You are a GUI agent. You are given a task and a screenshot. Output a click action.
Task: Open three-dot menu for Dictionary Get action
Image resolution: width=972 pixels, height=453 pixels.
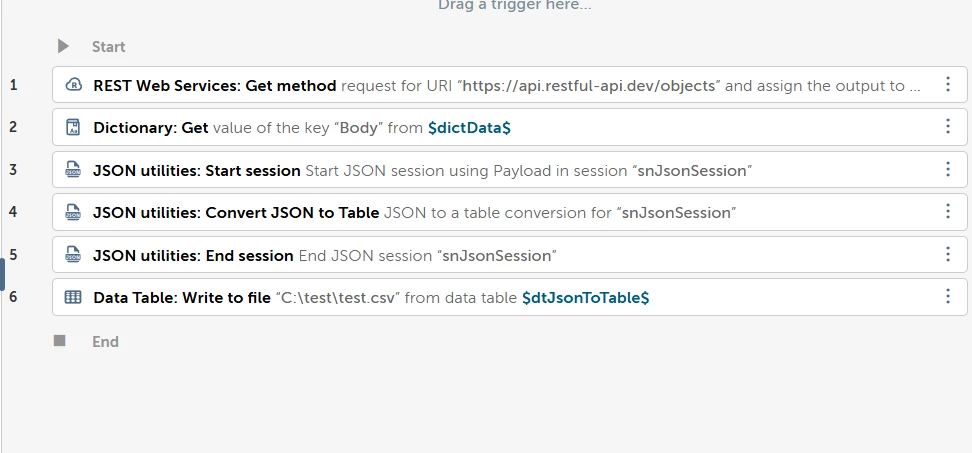pos(947,127)
